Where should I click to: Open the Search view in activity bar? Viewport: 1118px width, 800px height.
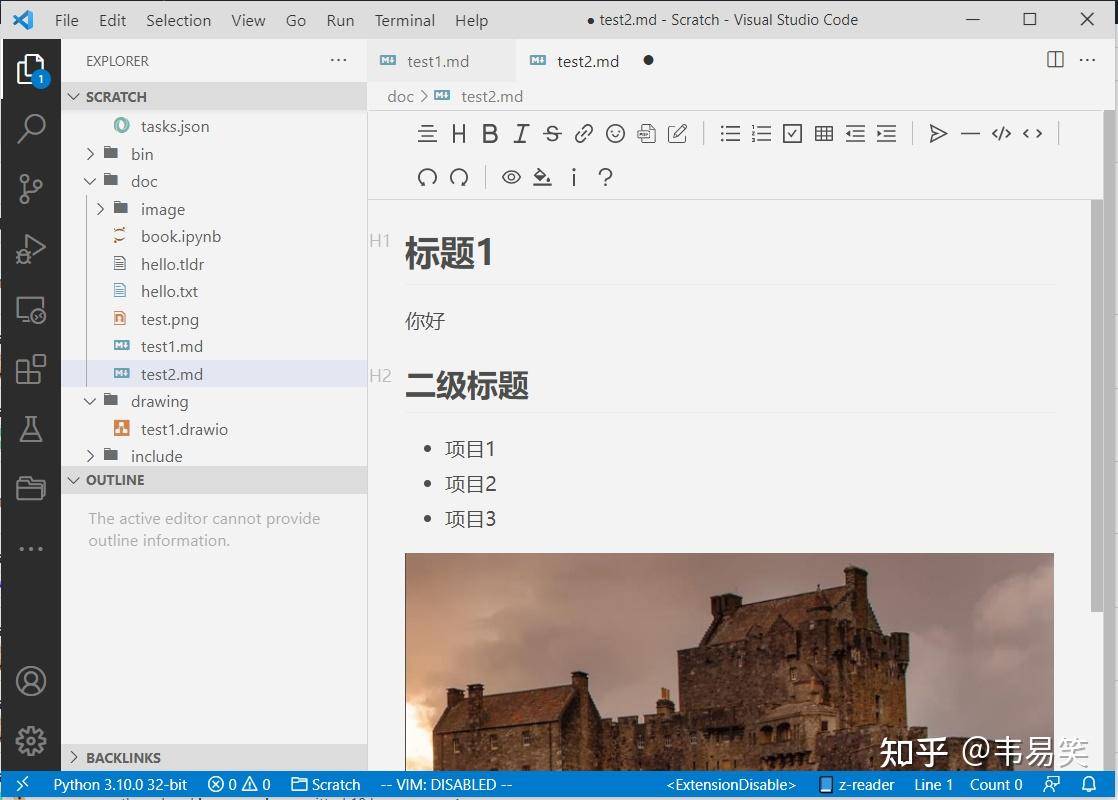[x=31, y=128]
